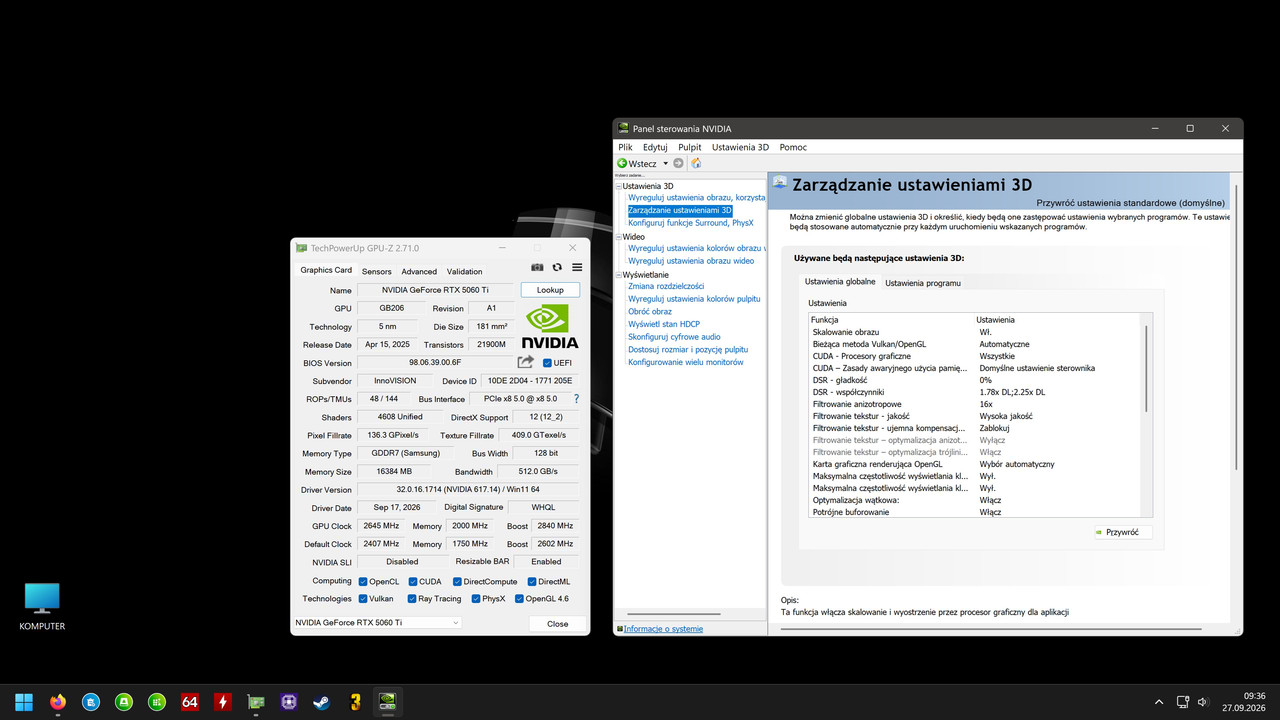Open the GPU-Z hamburger menu
Viewport: 1280px width, 720px height.
577,268
